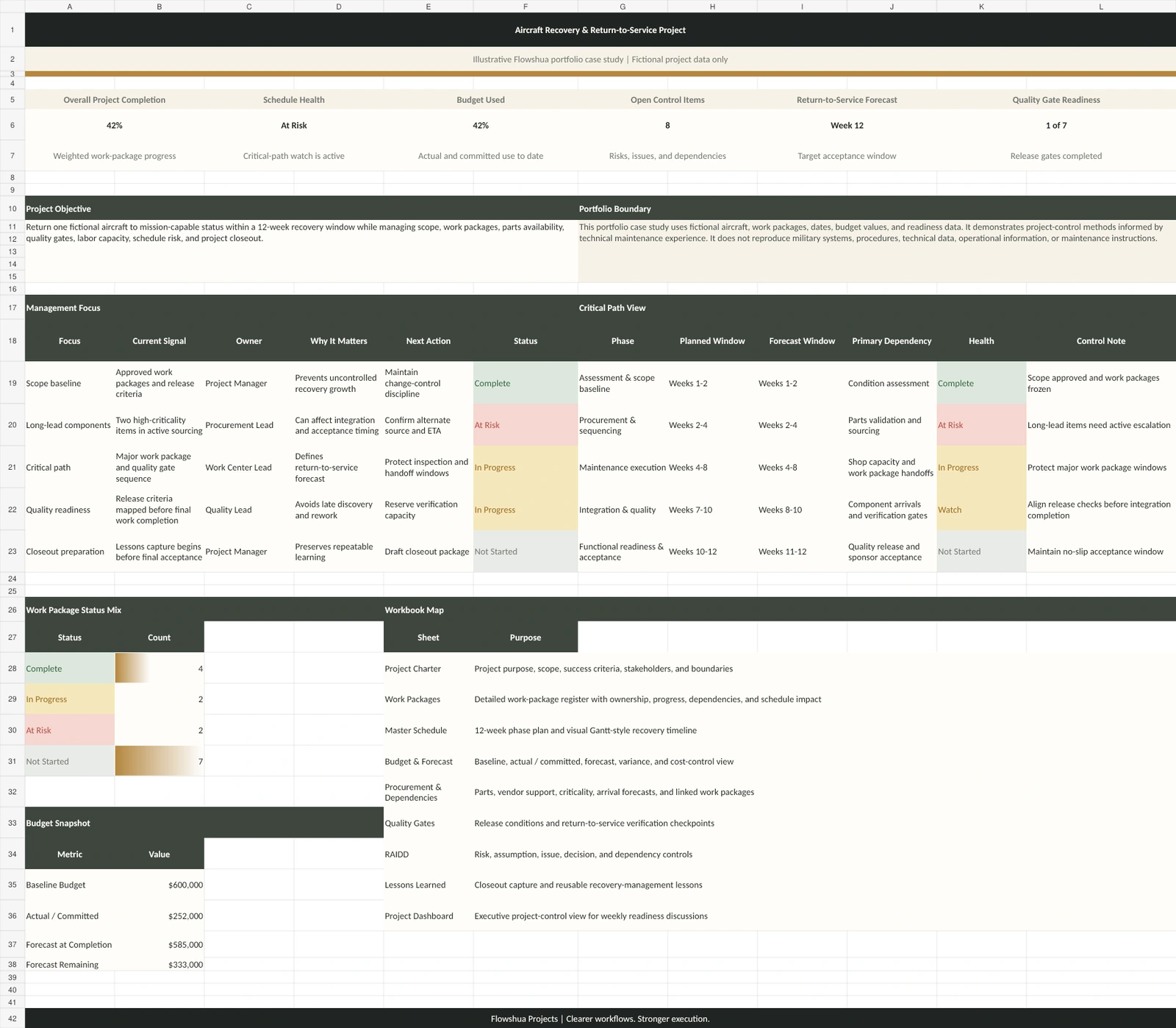Click the 'Work Packages' sheet name

[x=412, y=699]
